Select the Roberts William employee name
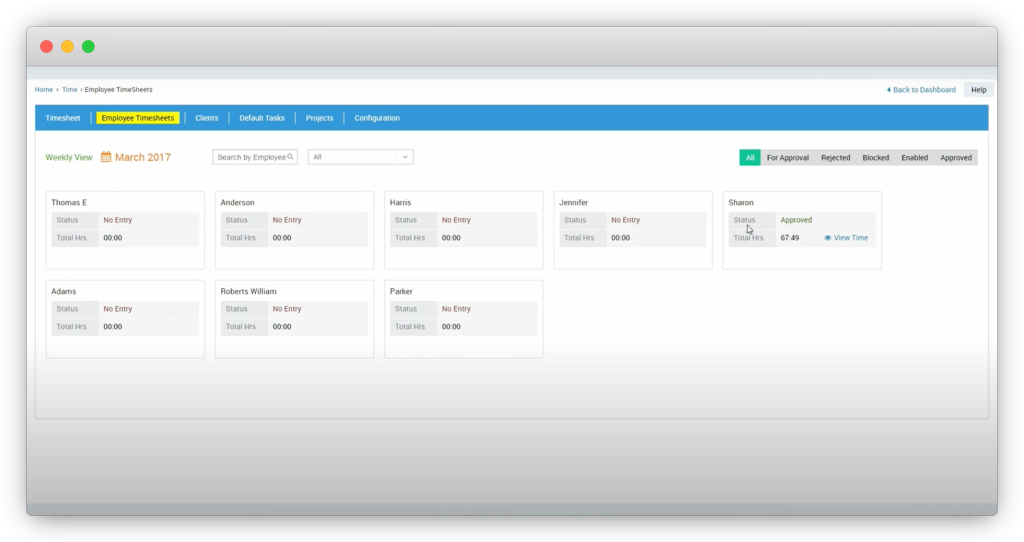The image size is (1024, 542). pos(248,291)
